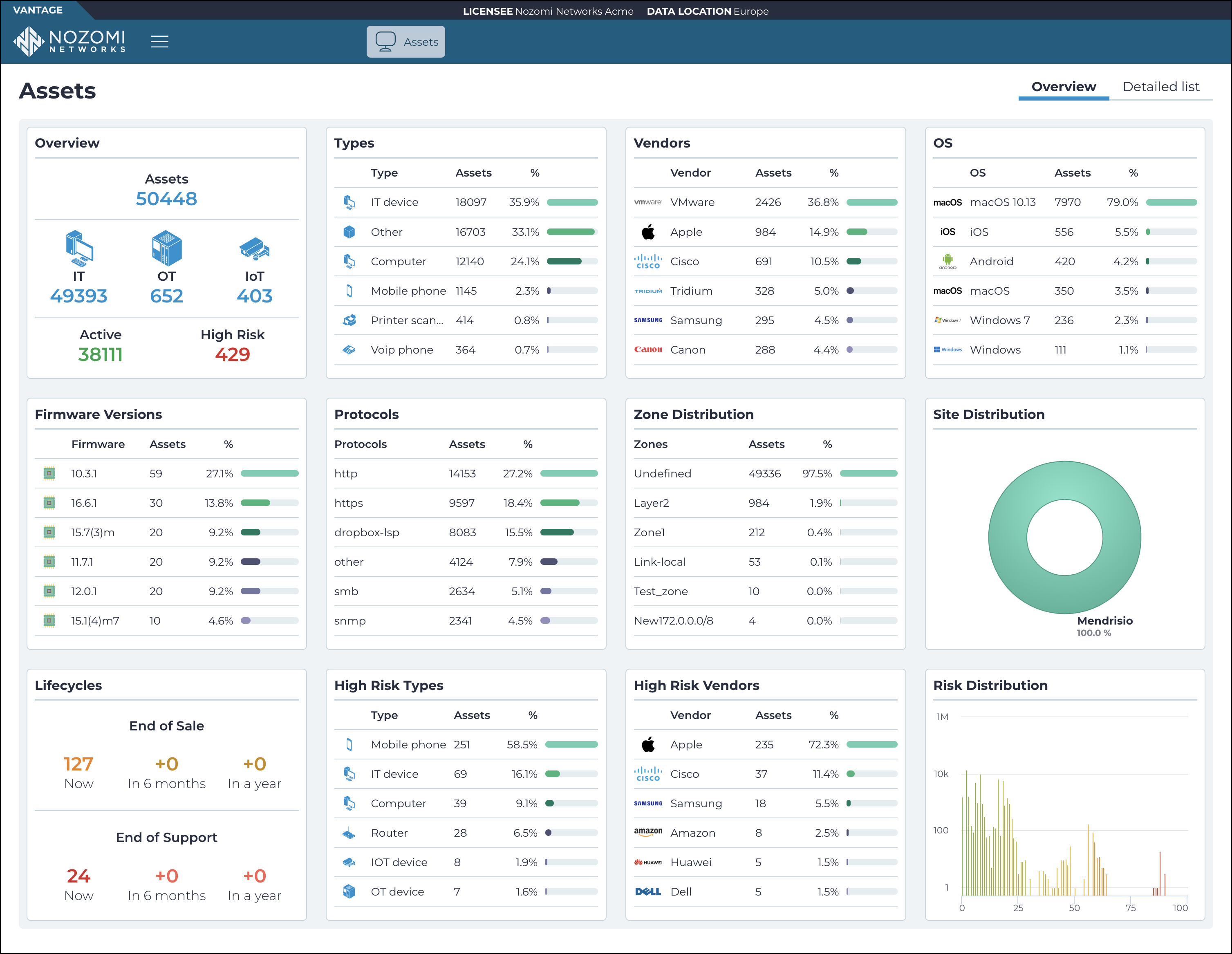Click the Router icon in High Risk Types
This screenshot has height=954, width=1232.
pos(349,833)
